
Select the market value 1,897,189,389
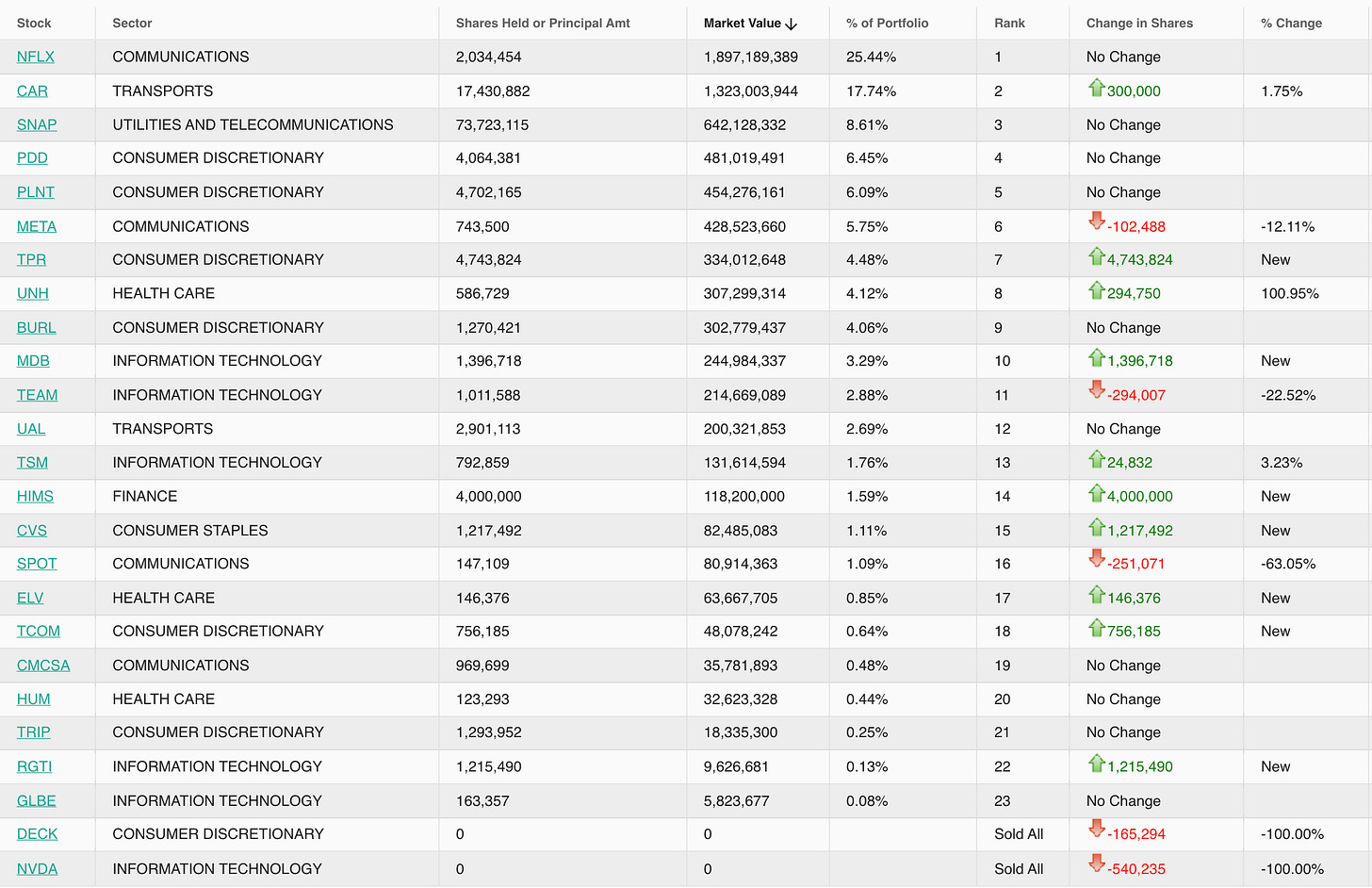tap(751, 57)
